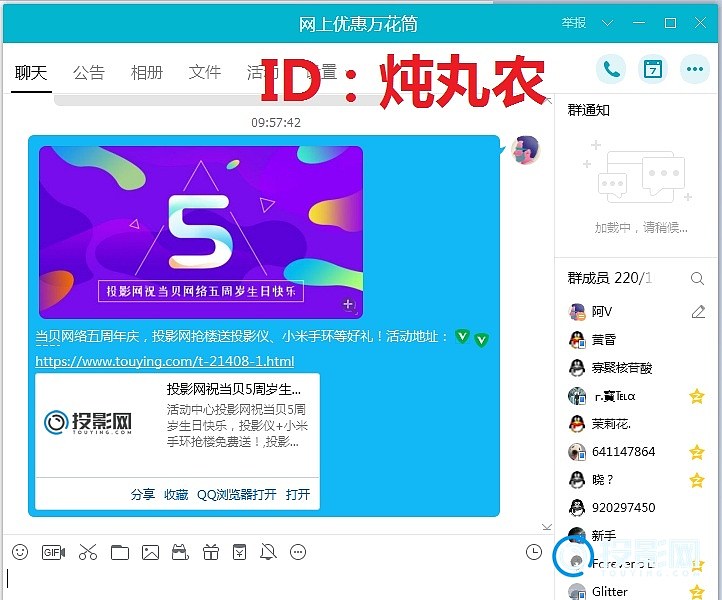
Task: Click the avatar of member 920297450
Action: click(577, 507)
